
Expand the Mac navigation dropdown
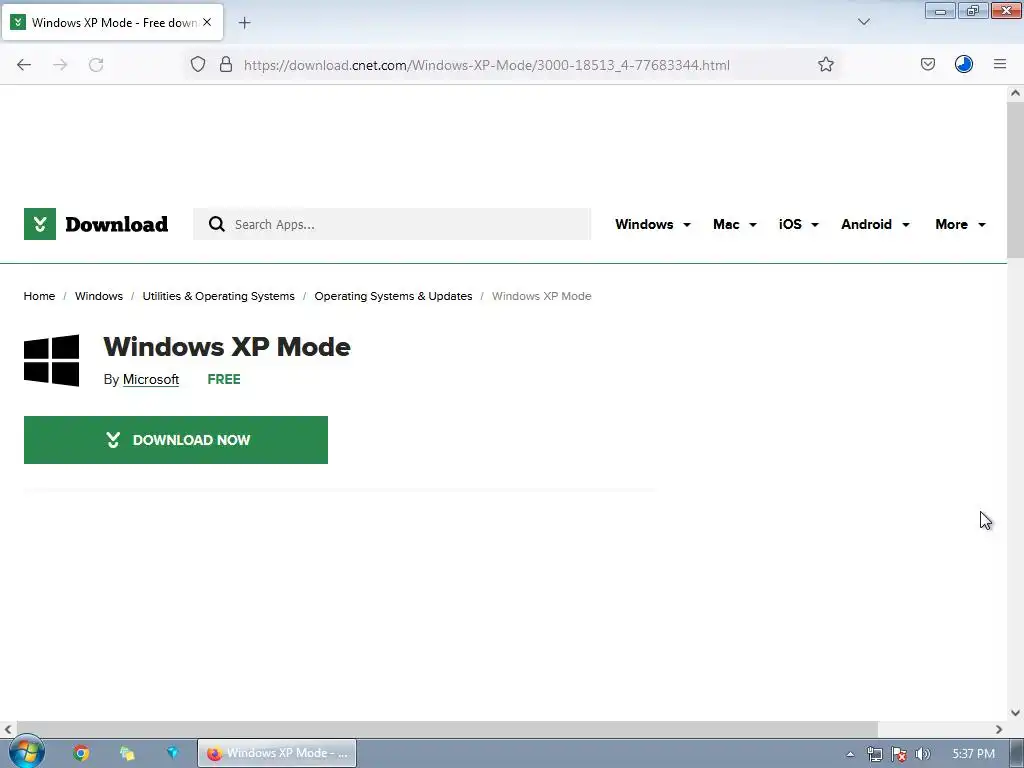tap(735, 224)
